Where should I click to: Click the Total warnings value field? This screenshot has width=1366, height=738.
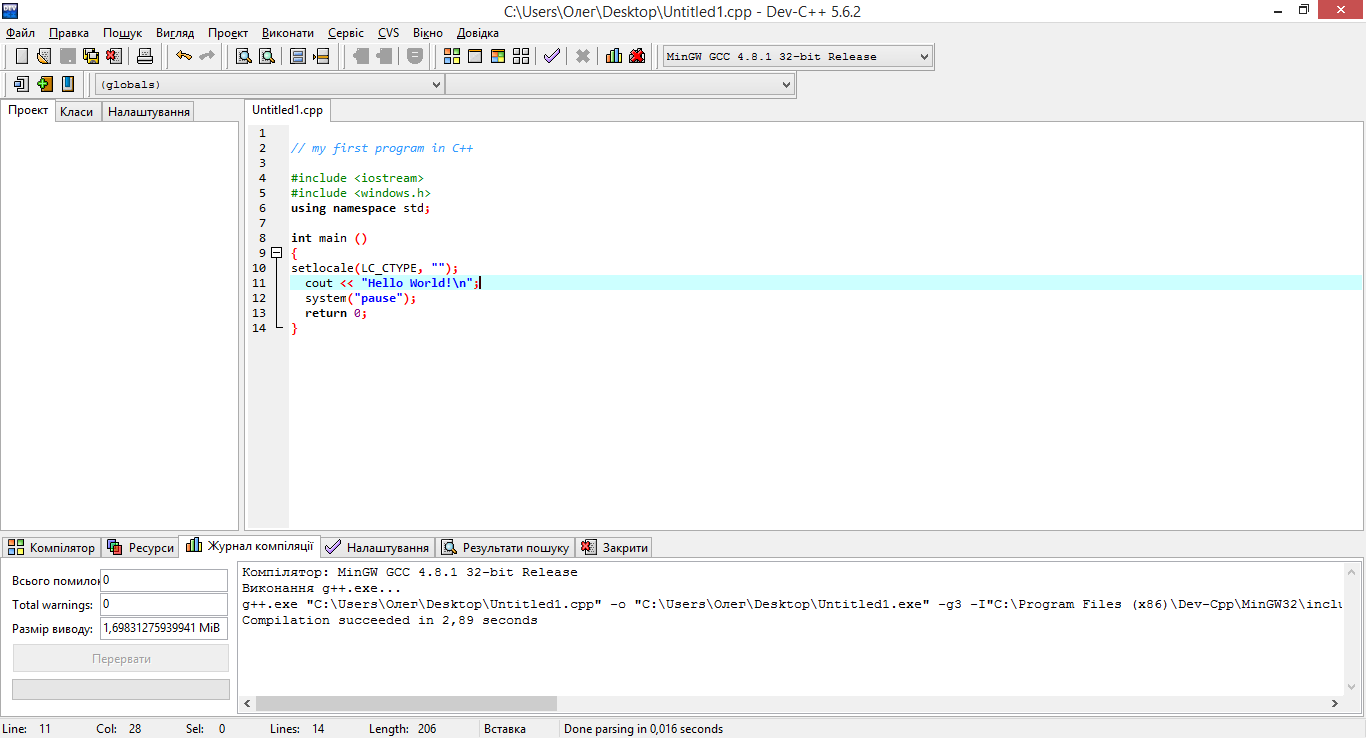click(164, 604)
